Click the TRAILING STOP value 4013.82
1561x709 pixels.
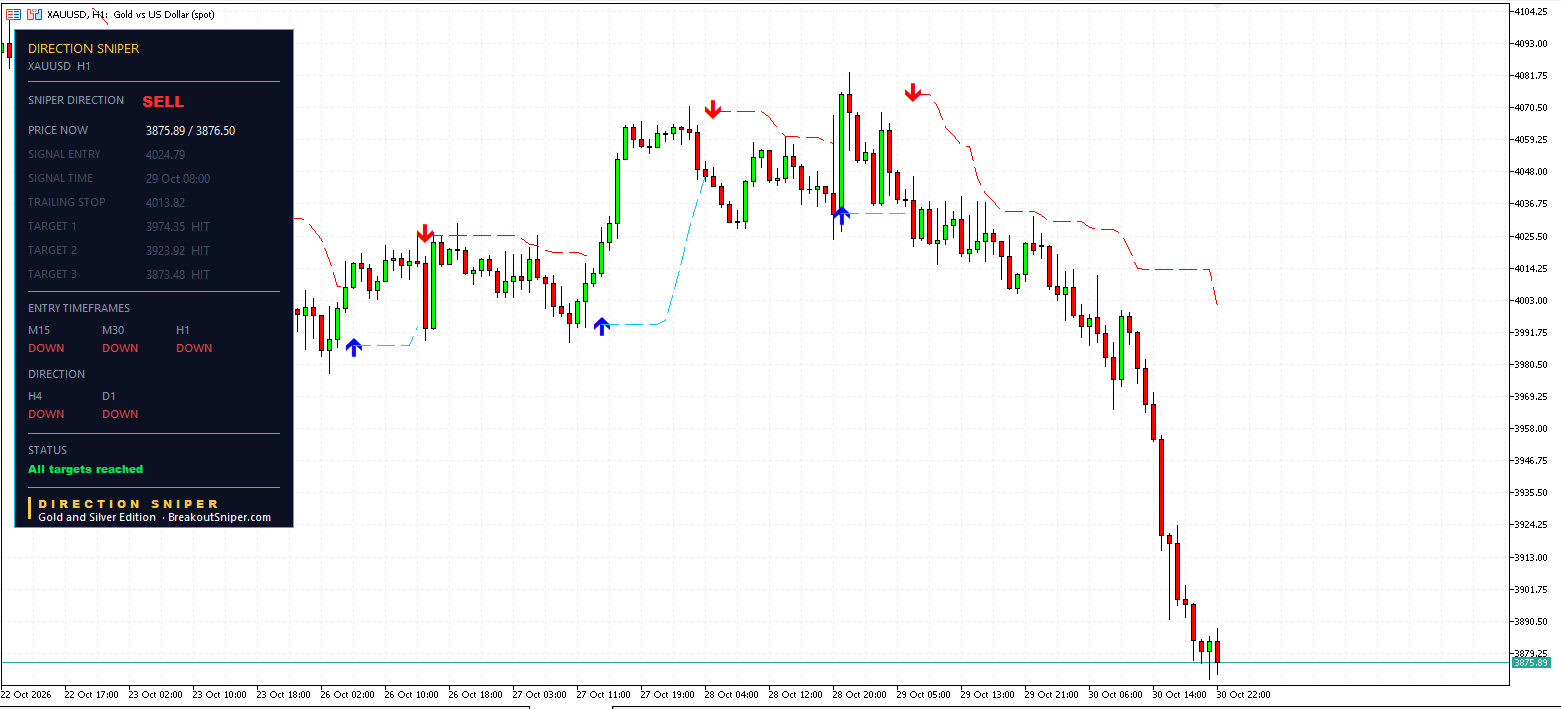(165, 202)
